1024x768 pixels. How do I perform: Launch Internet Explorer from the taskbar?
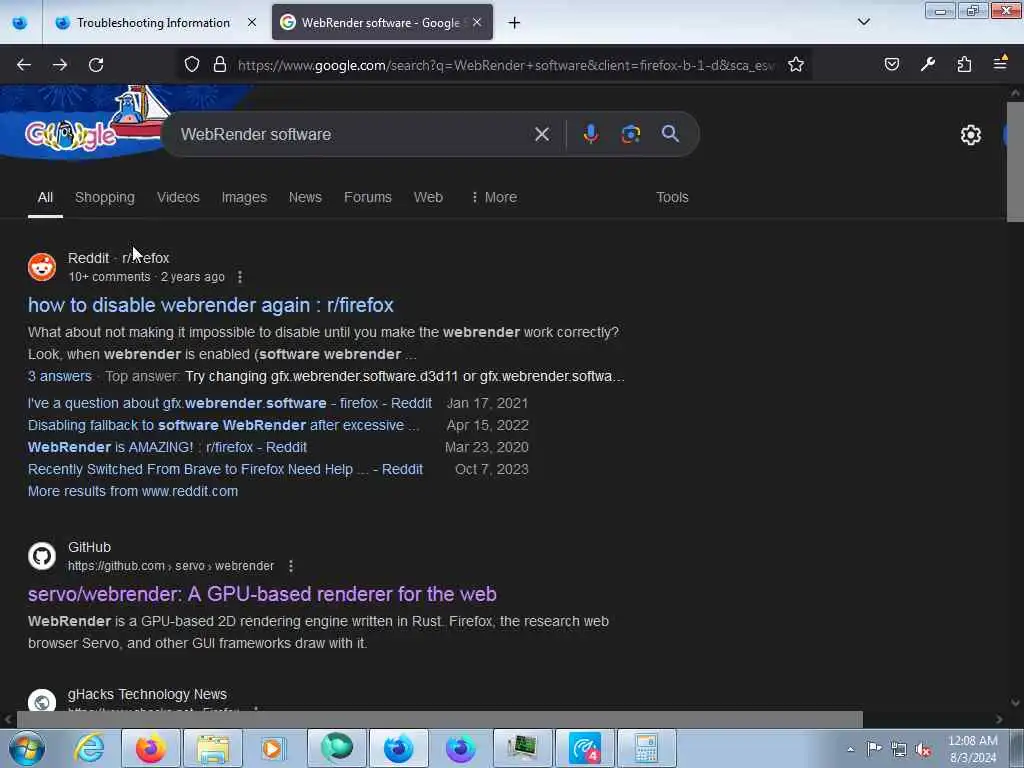[89, 748]
